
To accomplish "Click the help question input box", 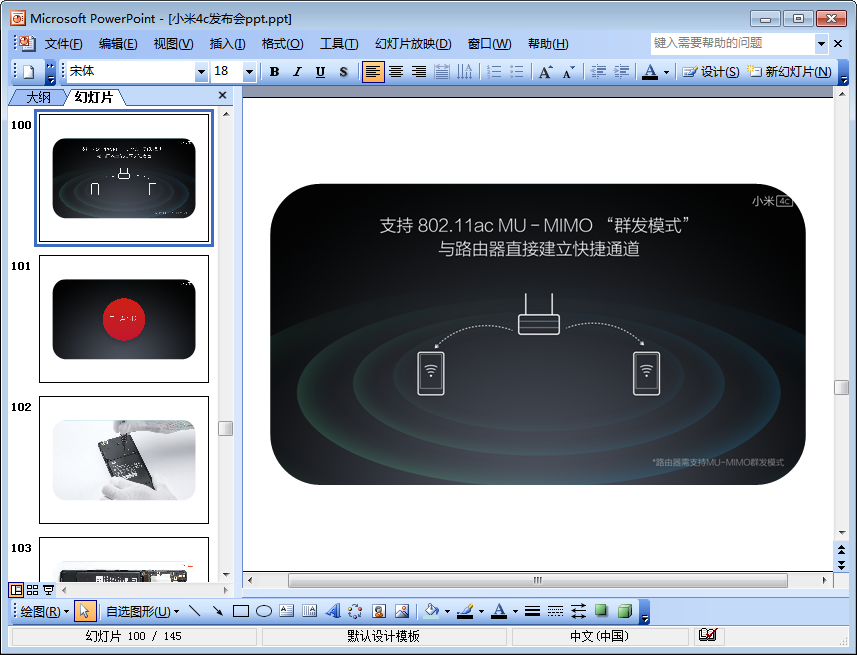I will click(x=732, y=43).
